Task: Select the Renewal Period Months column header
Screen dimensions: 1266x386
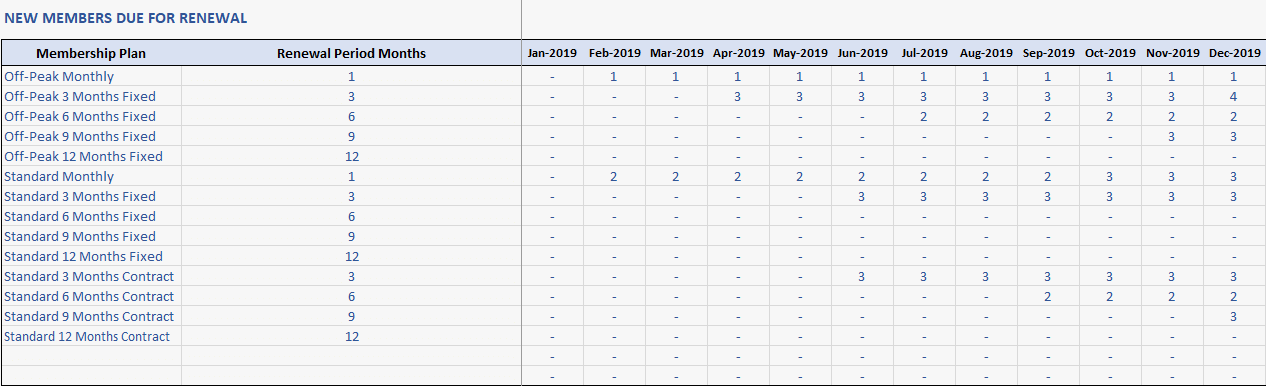Action: [351, 53]
